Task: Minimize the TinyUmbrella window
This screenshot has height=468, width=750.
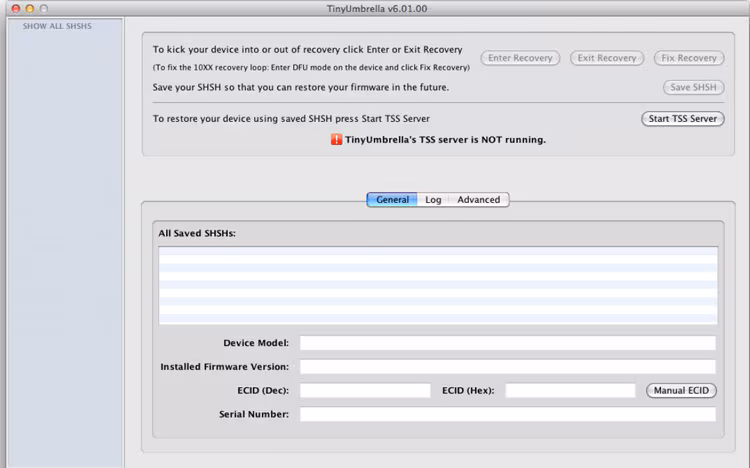Action: tap(30, 9)
